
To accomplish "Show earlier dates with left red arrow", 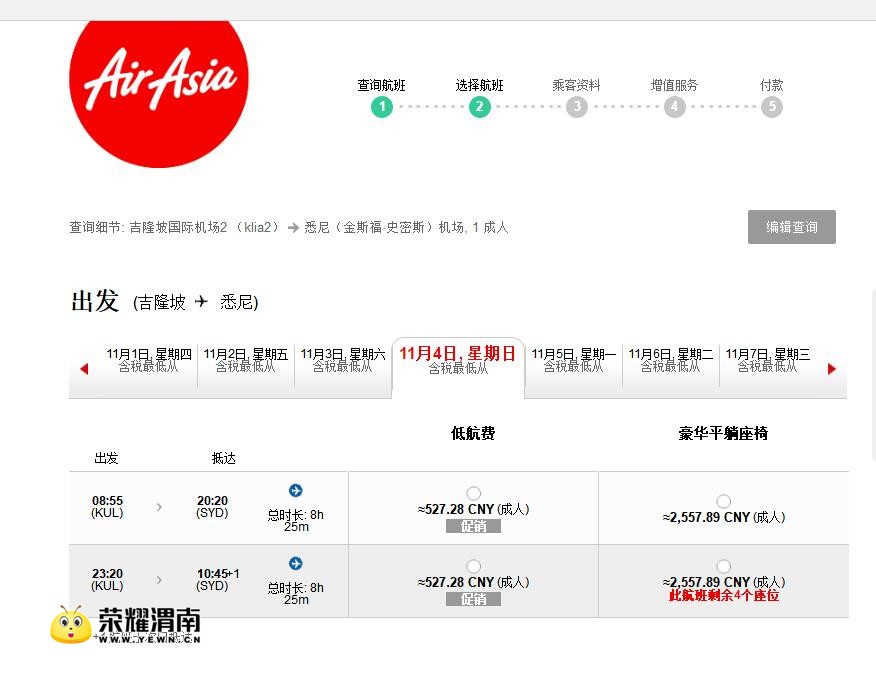I will (x=84, y=369).
